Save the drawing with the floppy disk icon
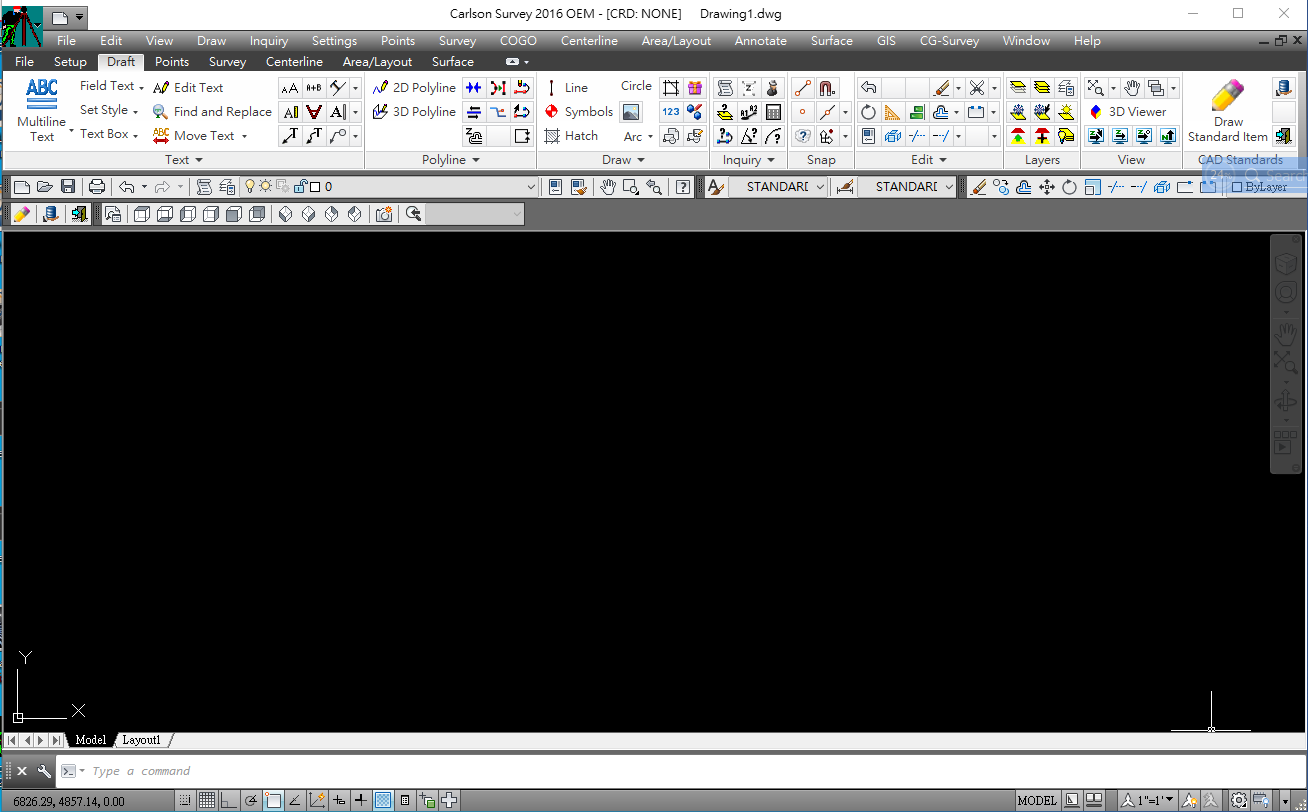The height and width of the screenshot is (812, 1308). [68, 187]
